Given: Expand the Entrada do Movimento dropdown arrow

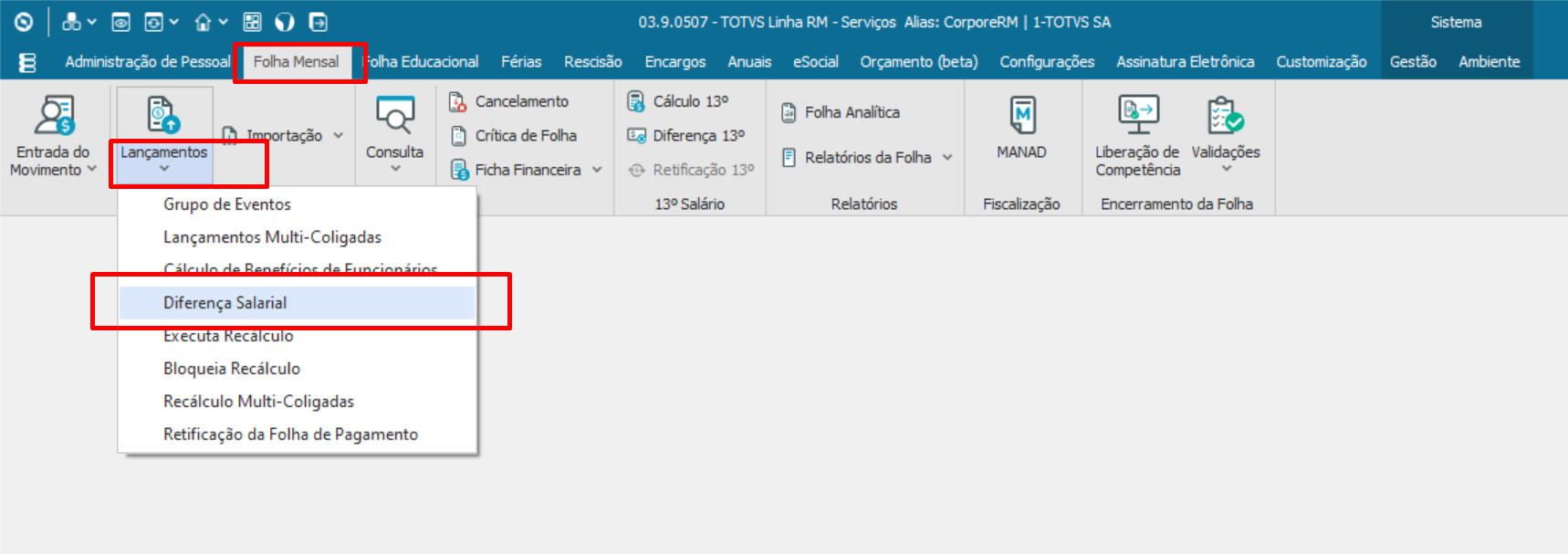Looking at the screenshot, I should click(91, 169).
